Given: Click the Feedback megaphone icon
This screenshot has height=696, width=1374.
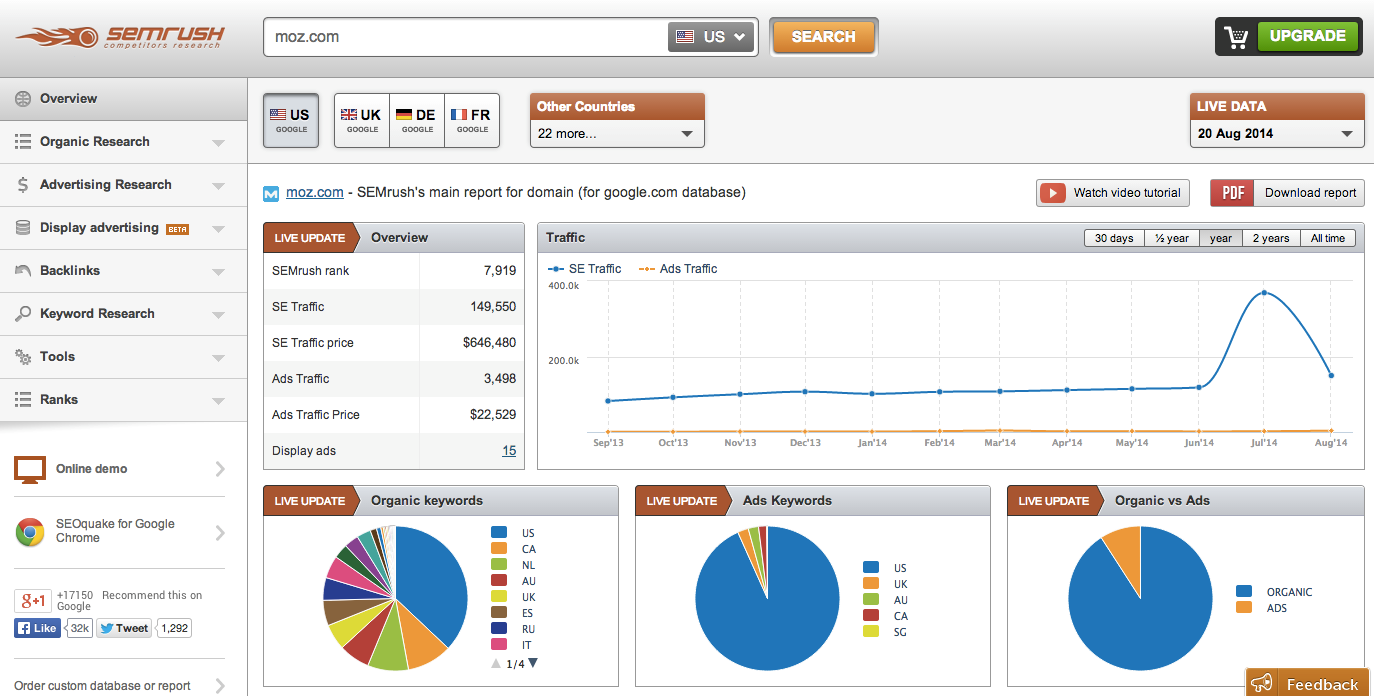Looking at the screenshot, I should (1263, 684).
